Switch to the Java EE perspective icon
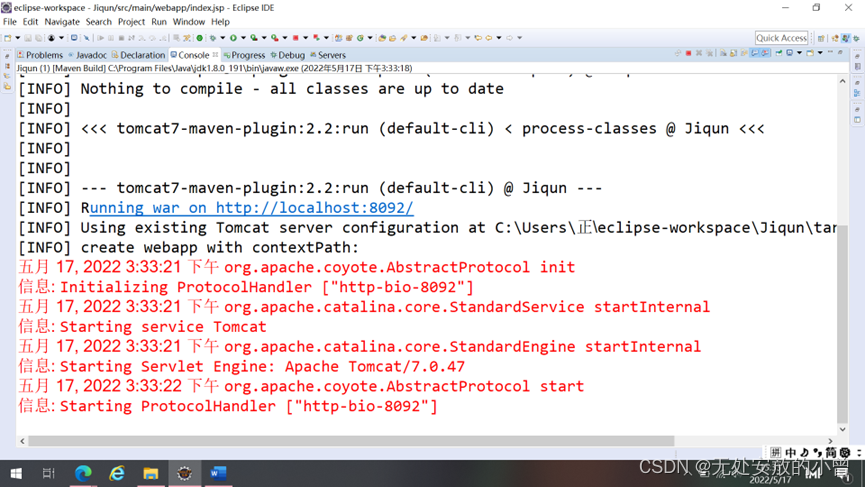Viewport: 865px width, 487px height. (x=835, y=38)
